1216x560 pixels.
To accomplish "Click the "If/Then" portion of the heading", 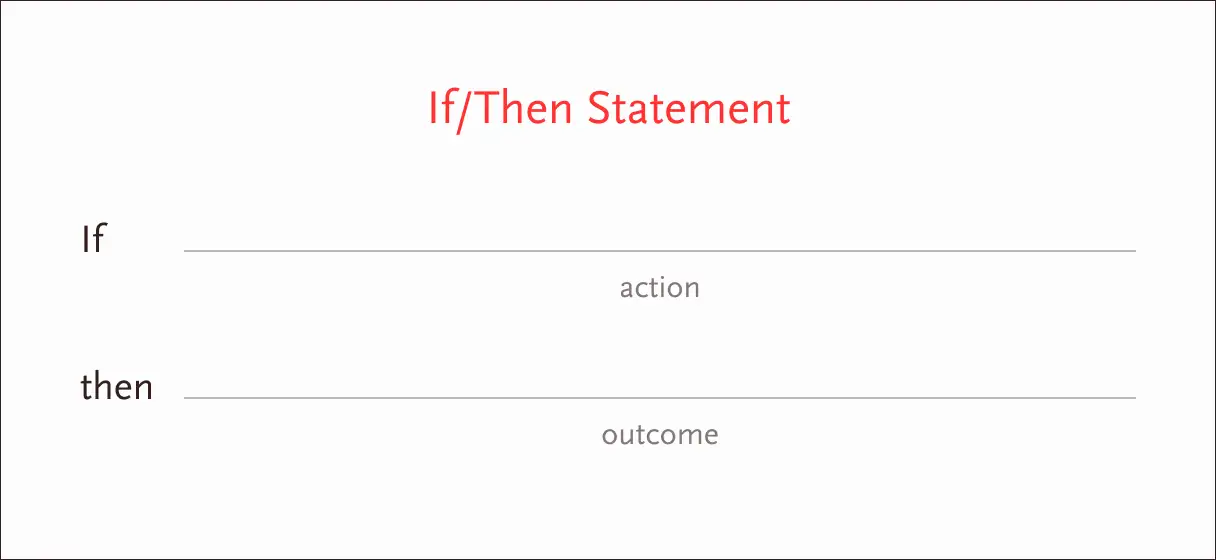I will pos(501,107).
